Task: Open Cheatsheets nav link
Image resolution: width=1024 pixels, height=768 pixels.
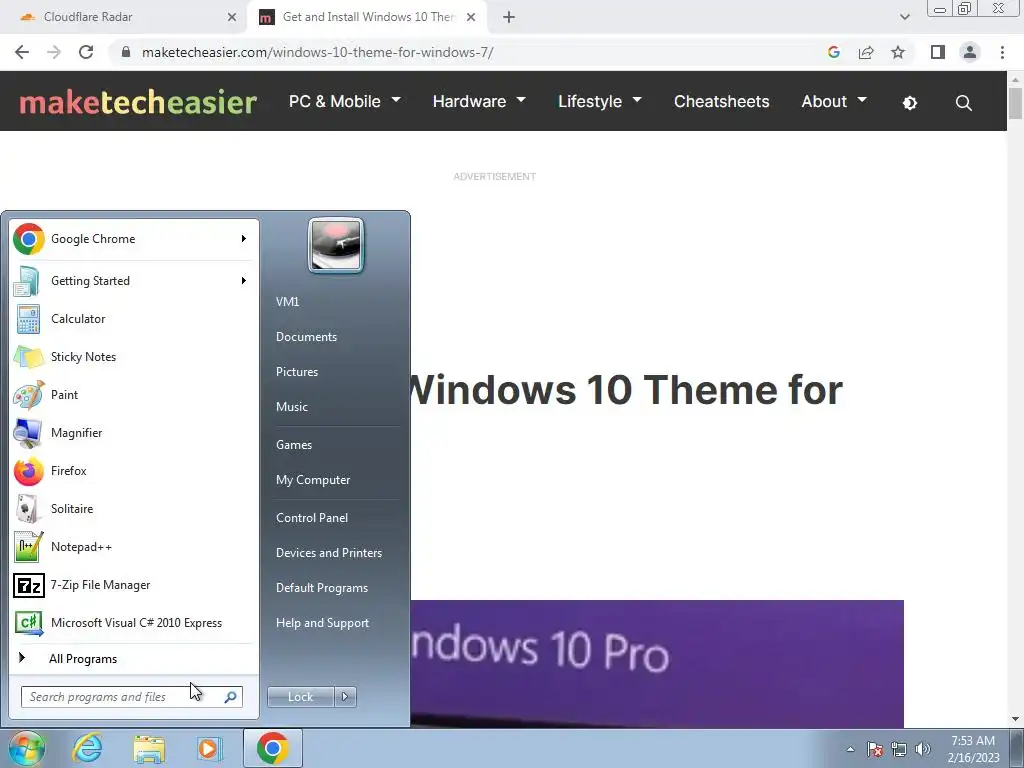Action: [722, 101]
